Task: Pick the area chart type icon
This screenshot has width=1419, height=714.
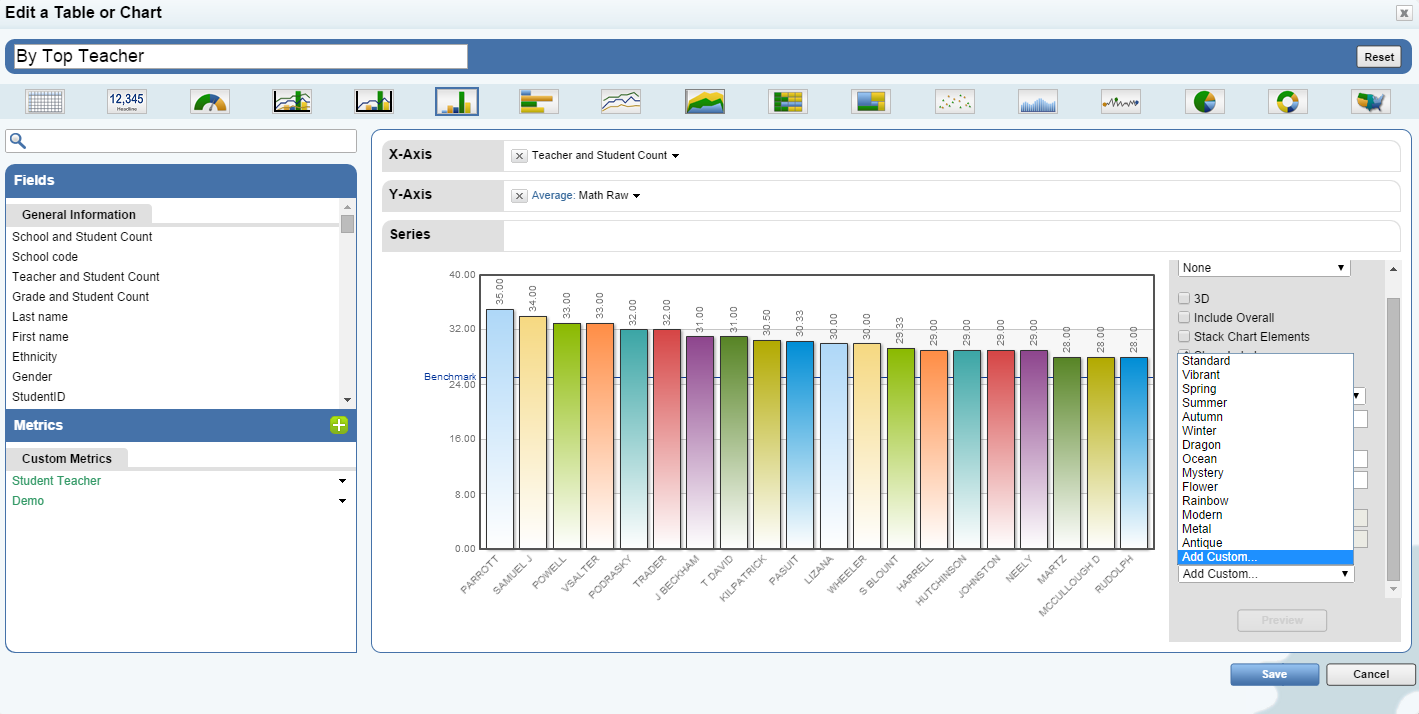Action: [x=705, y=101]
